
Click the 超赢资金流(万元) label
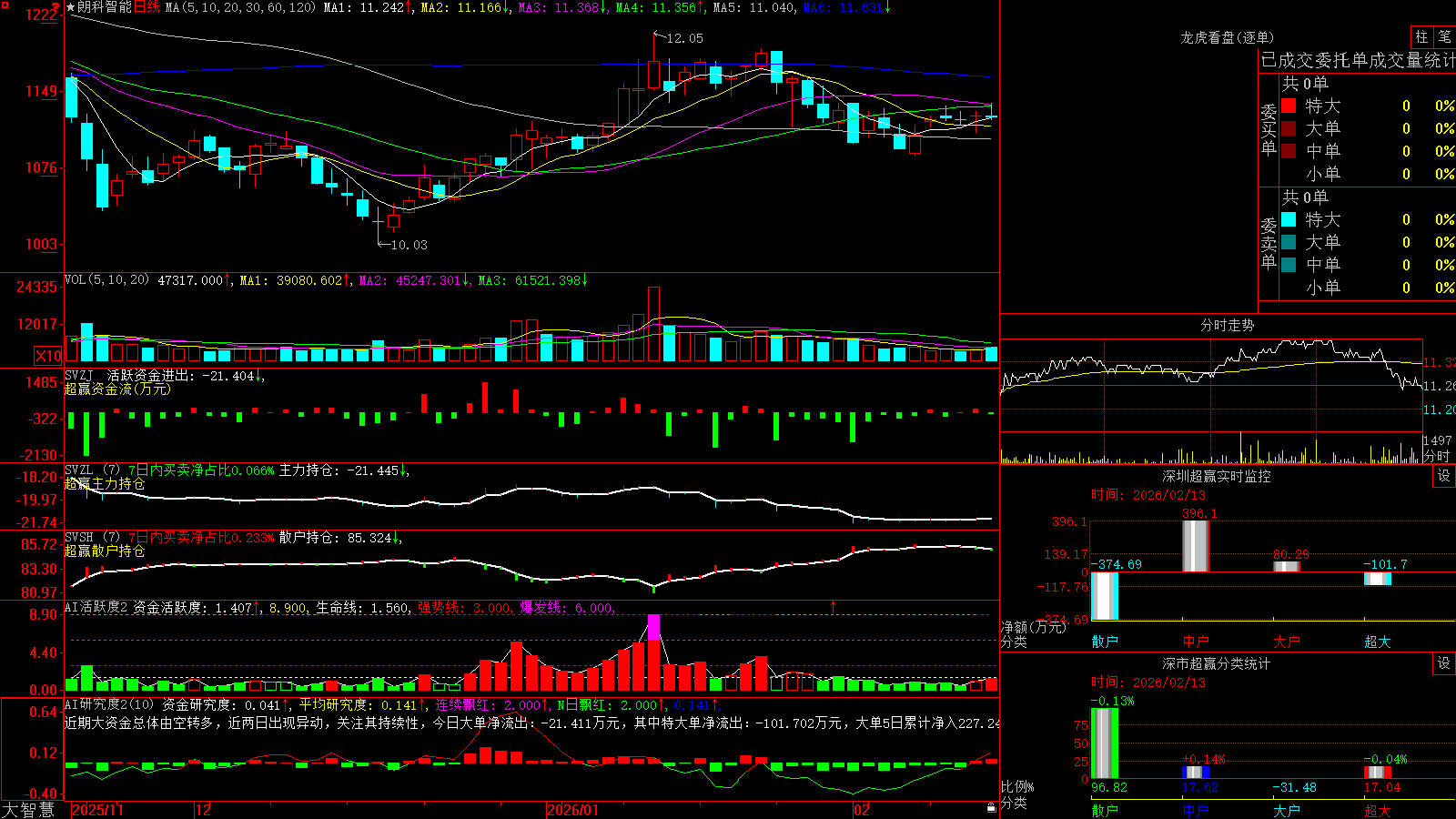(117, 389)
